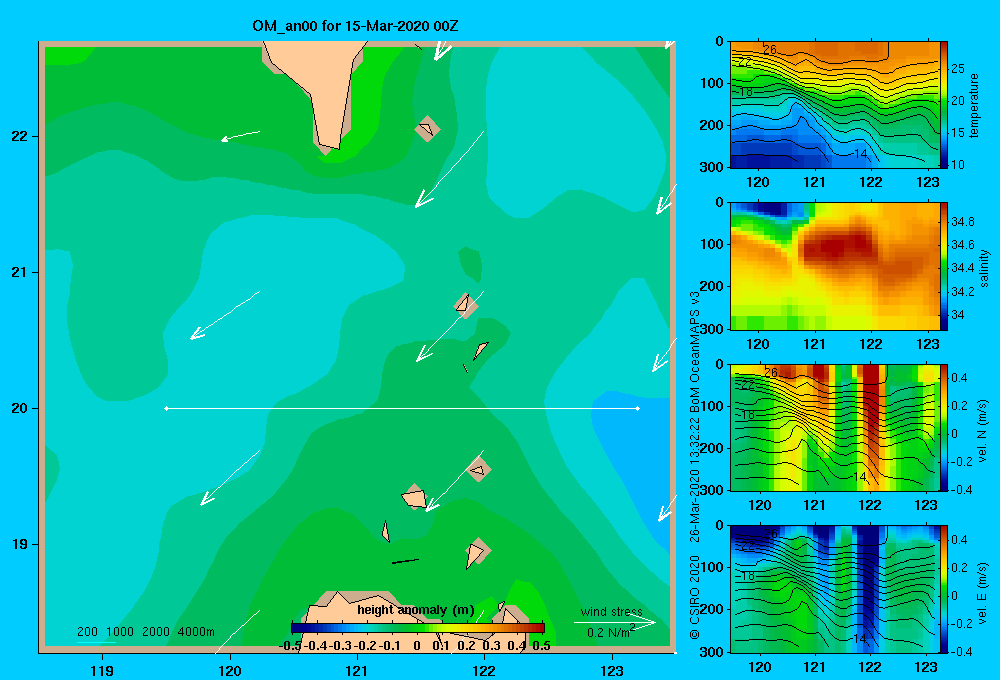1000x680 pixels.
Task: Click the '34.8' tick on the salinity scale
Action: click(x=962, y=222)
